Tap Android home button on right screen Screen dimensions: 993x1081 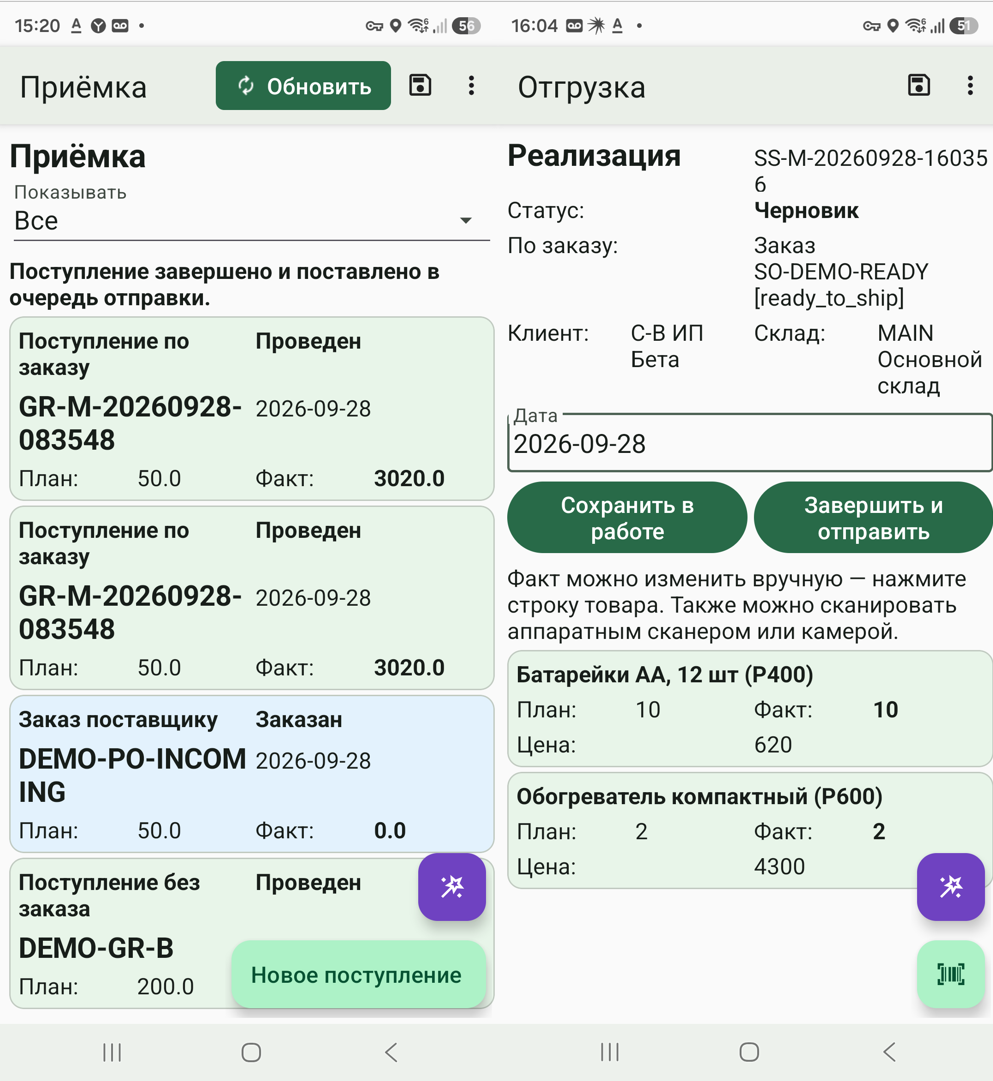(x=749, y=1052)
